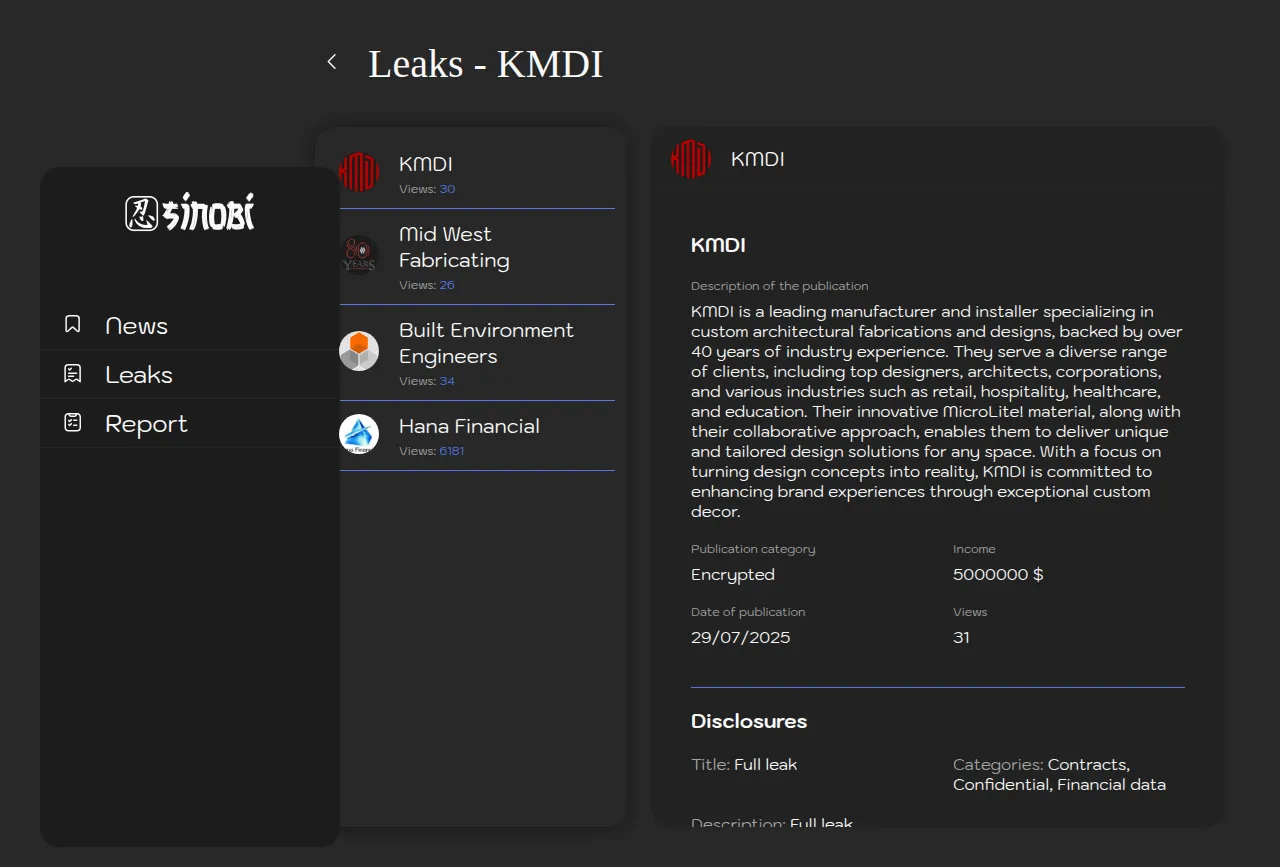Open the Leaks menu item
Screen dimensions: 1280x867
pos(139,375)
